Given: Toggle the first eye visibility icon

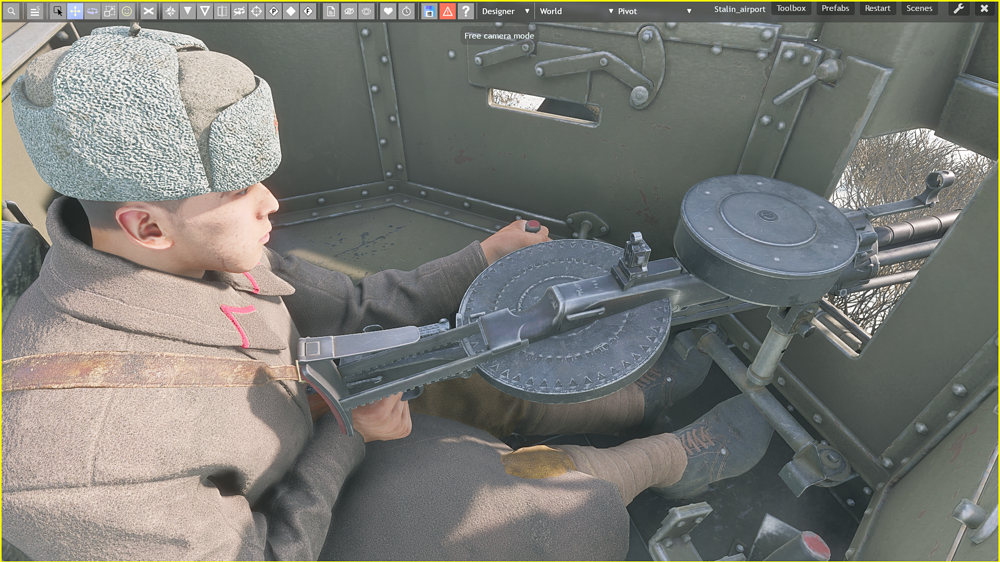Looking at the screenshot, I should point(349,11).
